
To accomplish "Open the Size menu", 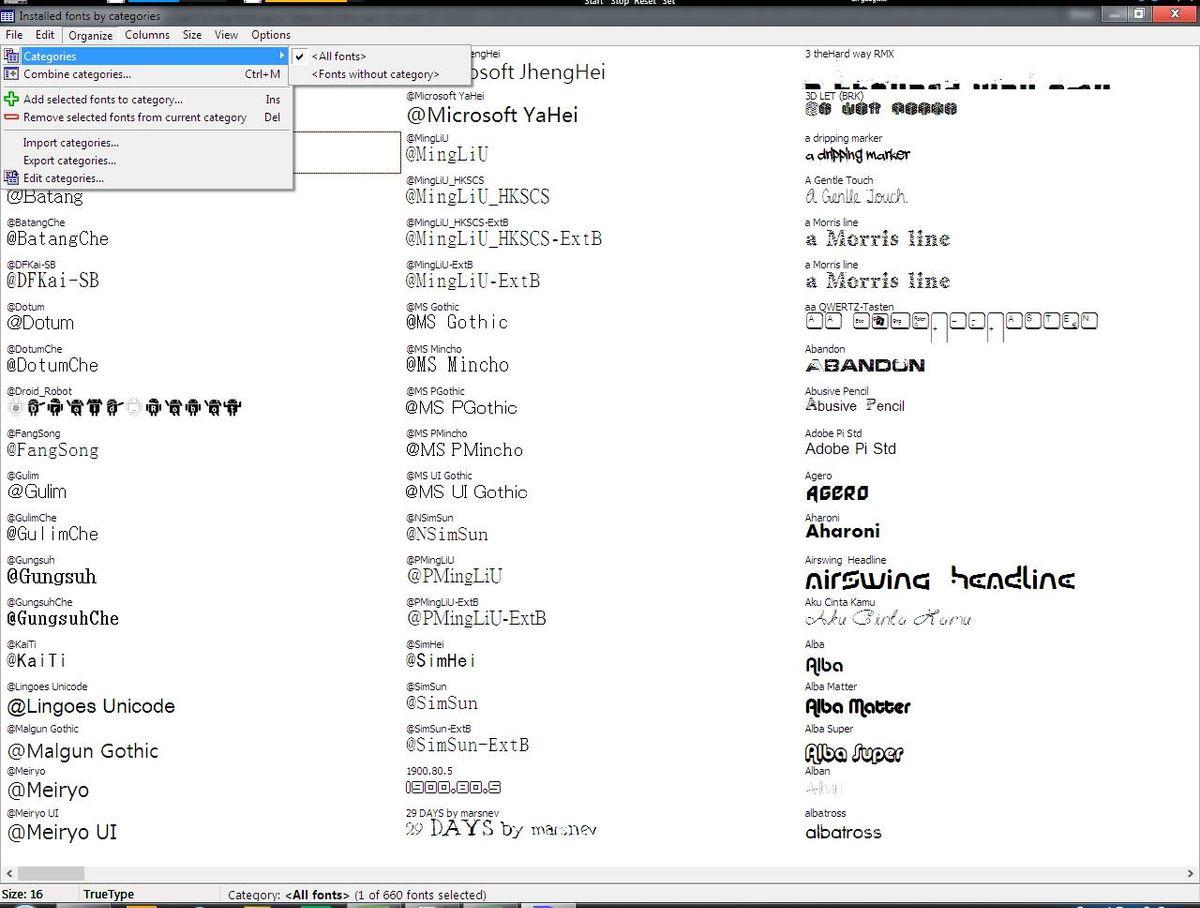I will tap(192, 35).
